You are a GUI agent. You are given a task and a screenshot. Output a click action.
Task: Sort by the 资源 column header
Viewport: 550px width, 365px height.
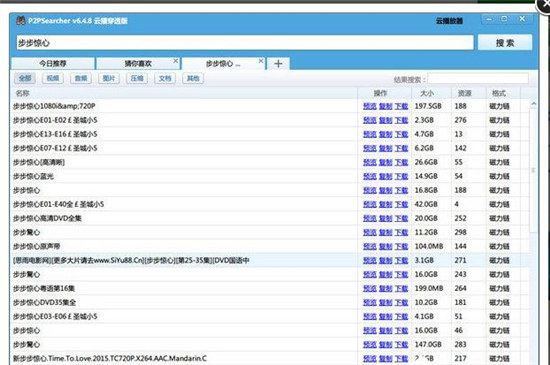(x=469, y=93)
